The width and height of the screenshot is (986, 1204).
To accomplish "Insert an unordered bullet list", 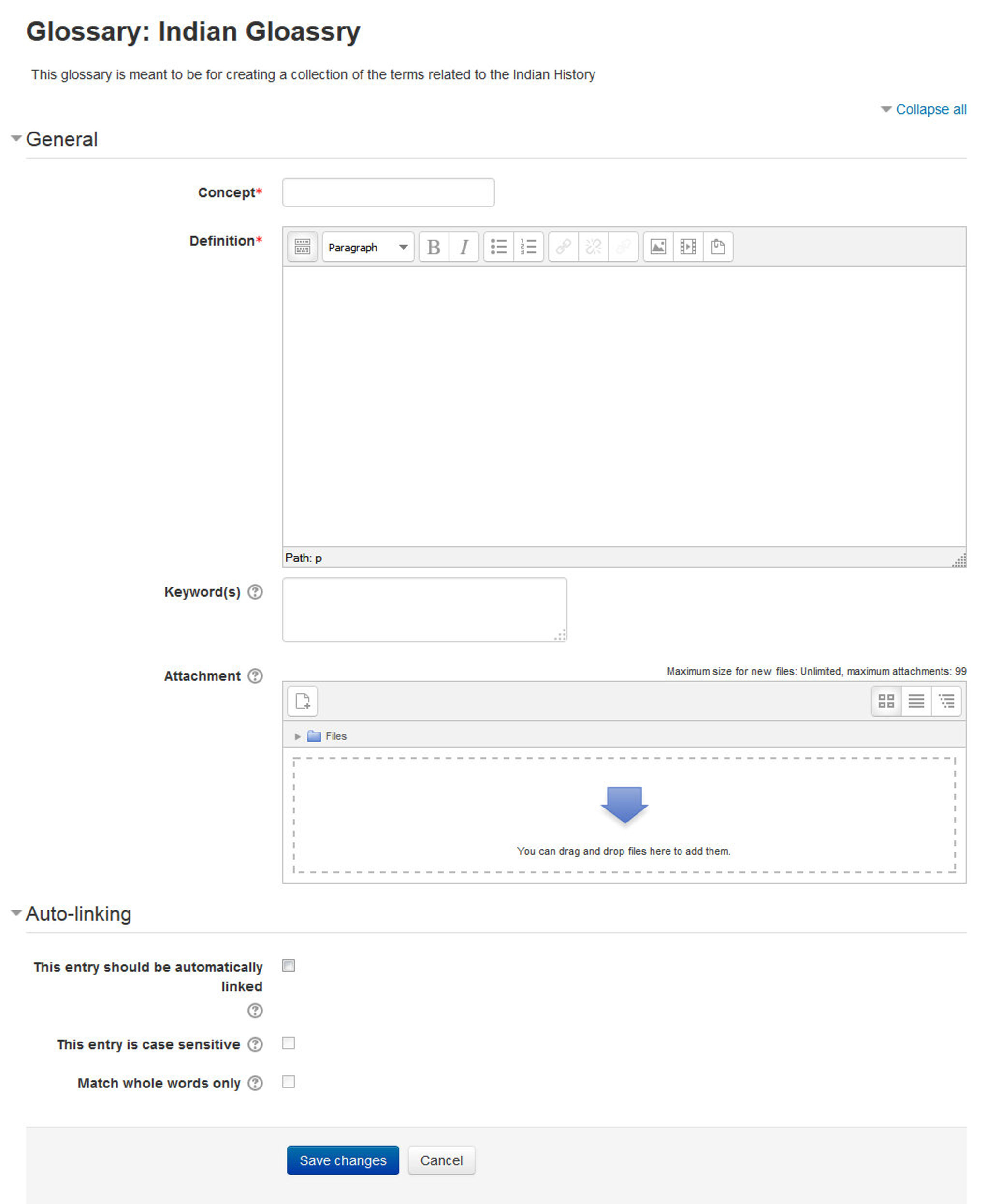I will [499, 247].
